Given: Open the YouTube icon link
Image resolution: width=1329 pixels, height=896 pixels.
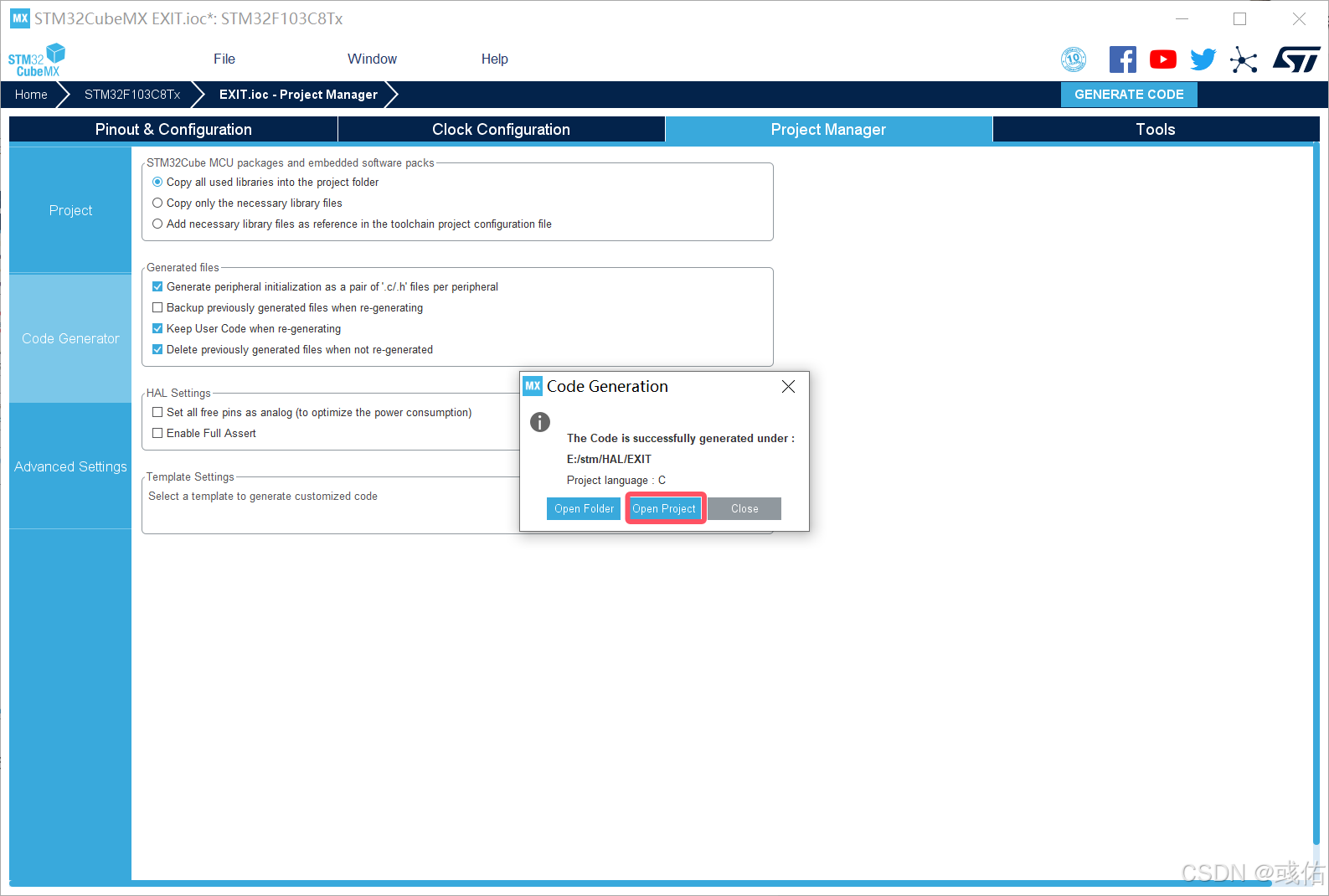Looking at the screenshot, I should coord(1162,59).
